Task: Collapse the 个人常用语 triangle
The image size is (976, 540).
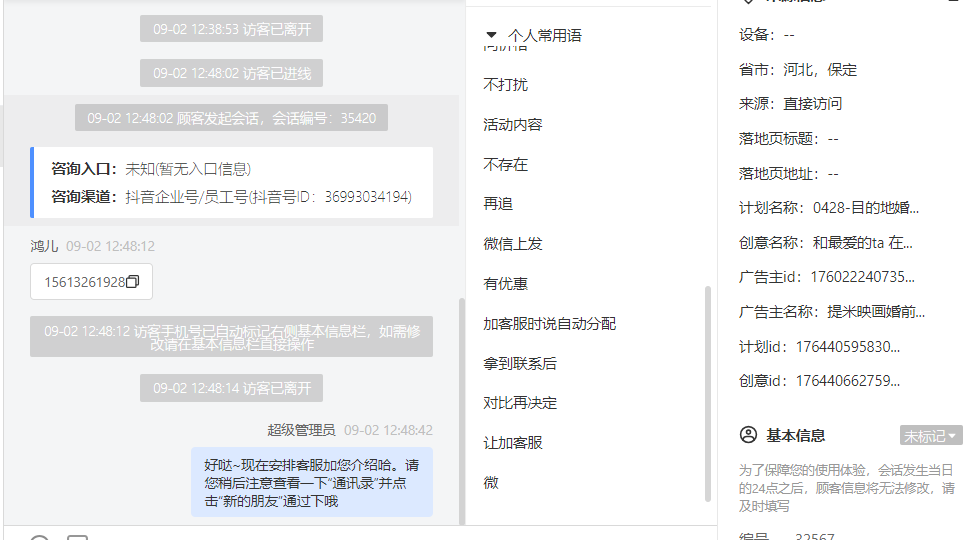Action: (491, 35)
